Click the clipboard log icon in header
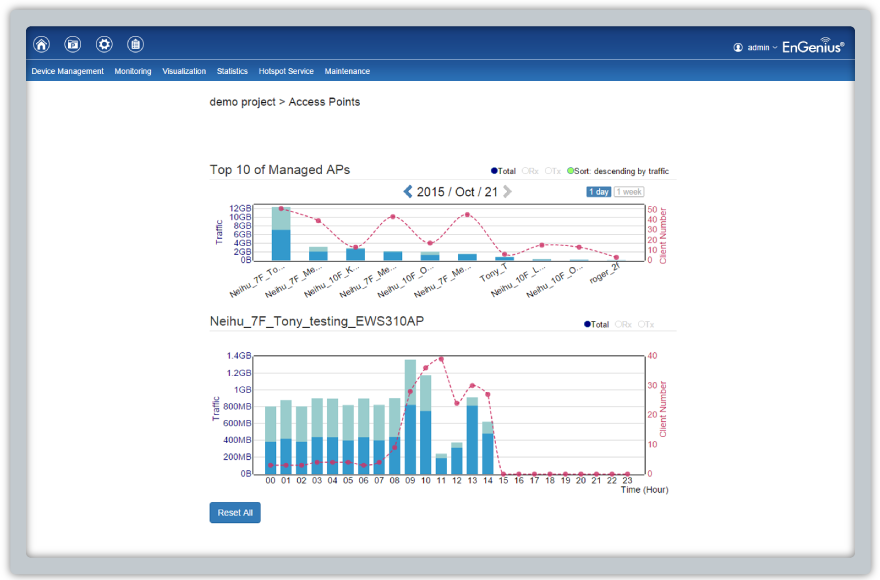This screenshot has height=580, width=880. pos(135,44)
